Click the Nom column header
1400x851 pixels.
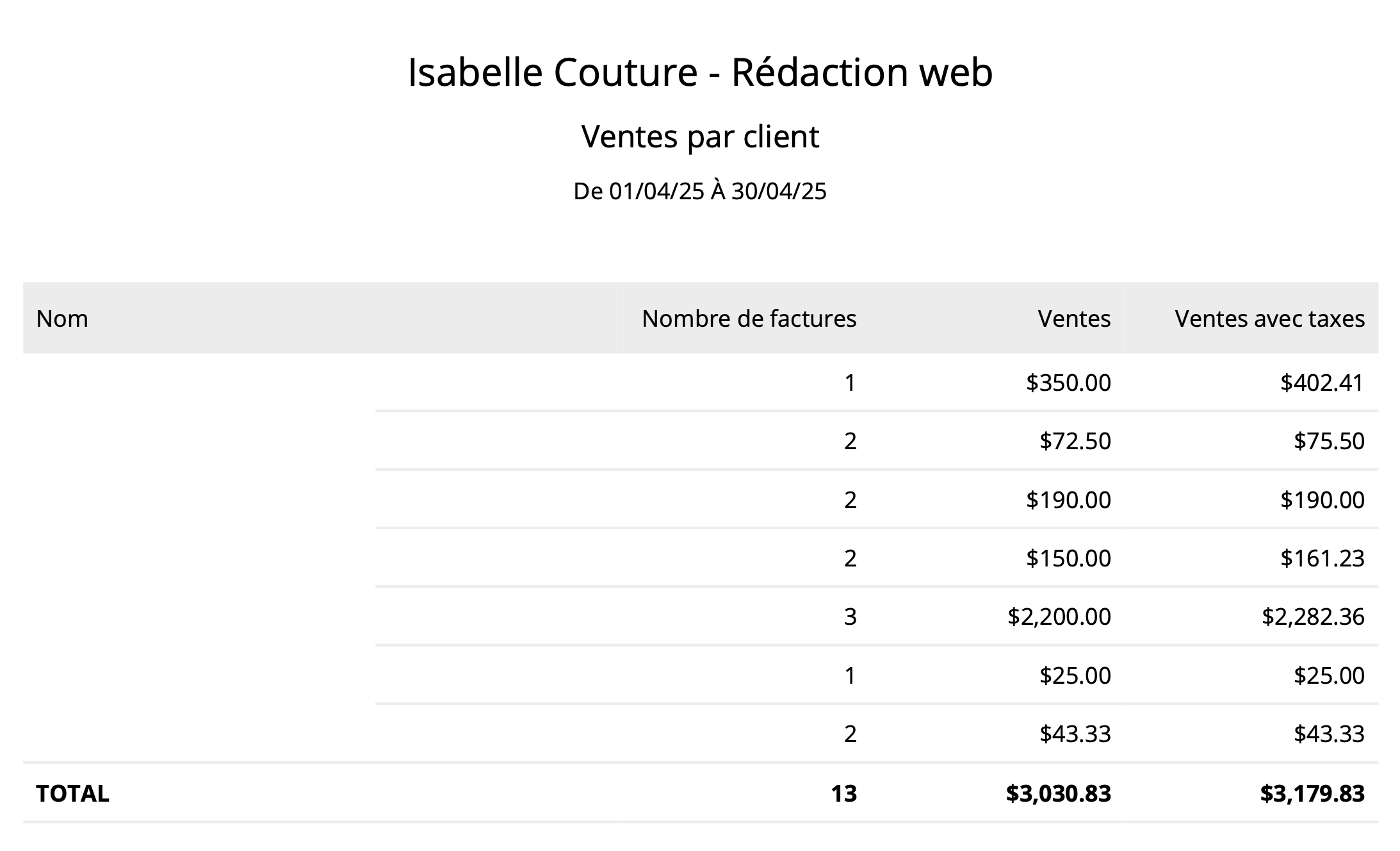tap(62, 318)
